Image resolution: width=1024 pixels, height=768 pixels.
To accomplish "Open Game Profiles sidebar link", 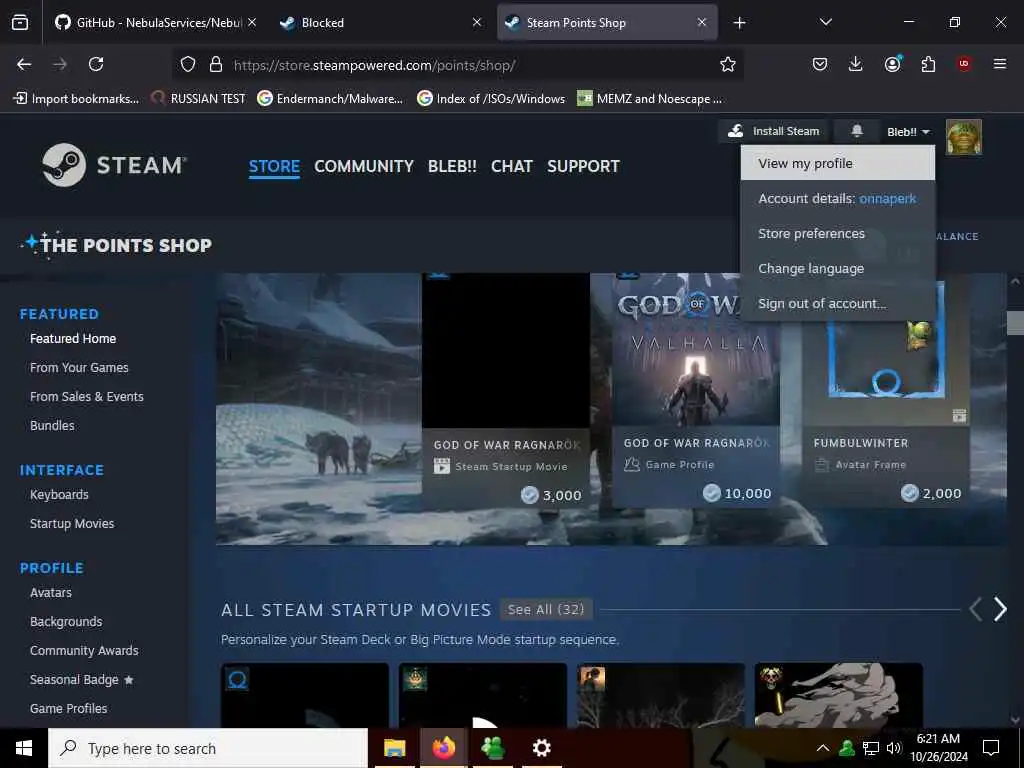I will (x=69, y=708).
